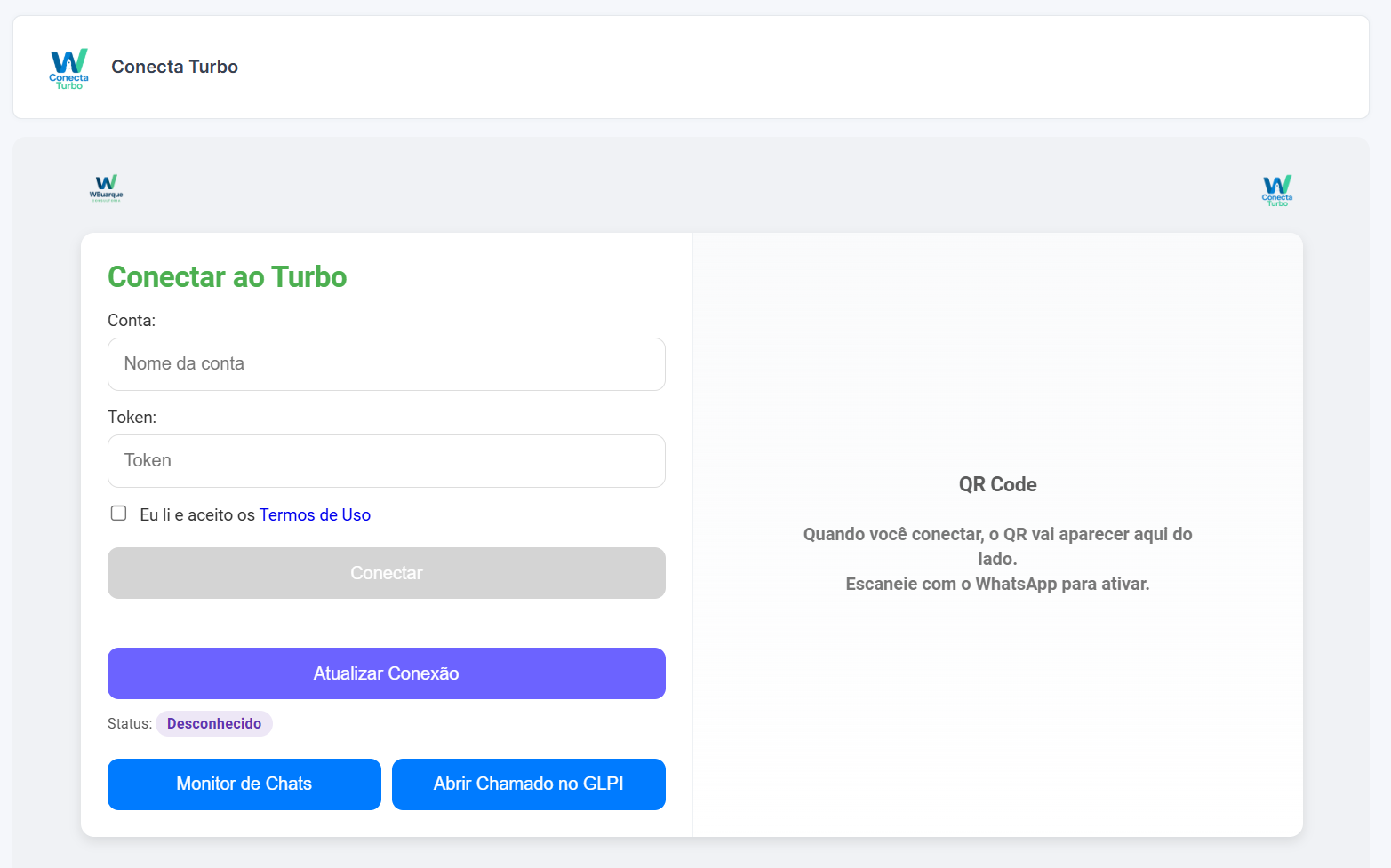Click the Desconhecido status badge
This screenshot has height=868, width=1391.
click(x=213, y=723)
